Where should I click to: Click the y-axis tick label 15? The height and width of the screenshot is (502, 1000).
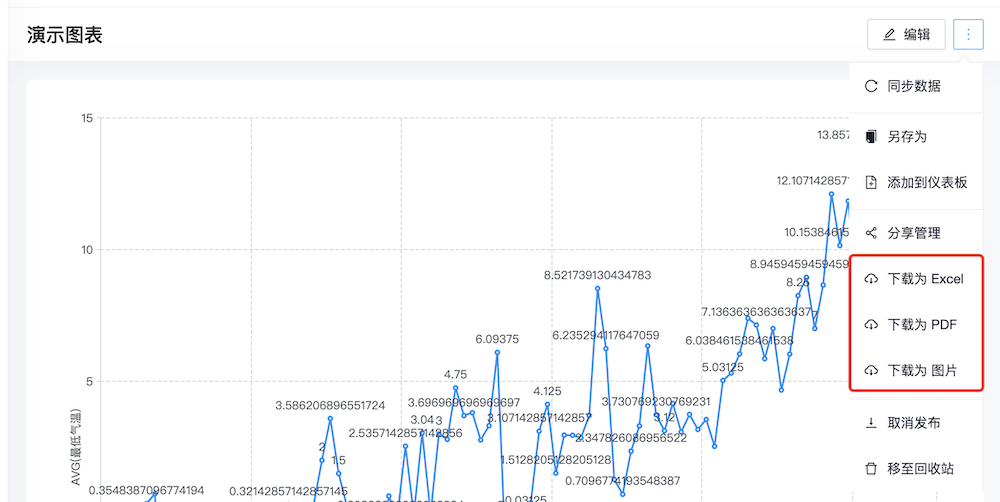point(87,118)
